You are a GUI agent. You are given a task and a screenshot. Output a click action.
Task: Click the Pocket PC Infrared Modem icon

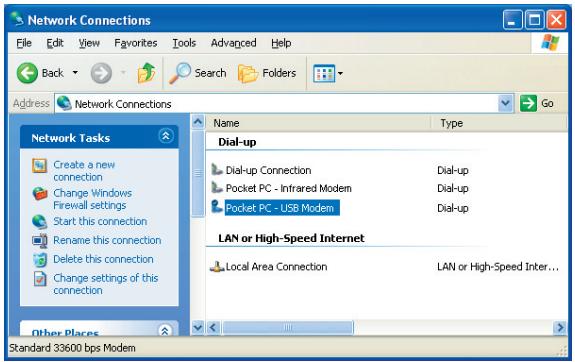point(217,187)
